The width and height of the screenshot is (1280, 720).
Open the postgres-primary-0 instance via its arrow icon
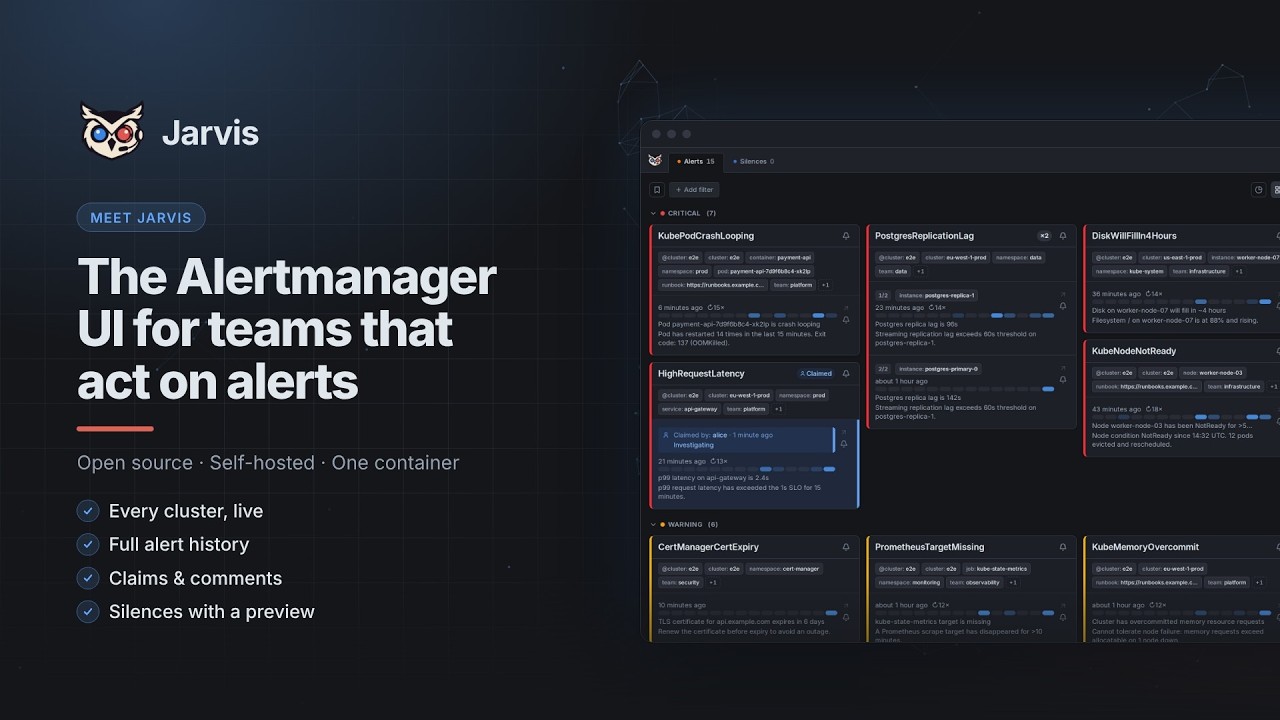(x=1063, y=369)
